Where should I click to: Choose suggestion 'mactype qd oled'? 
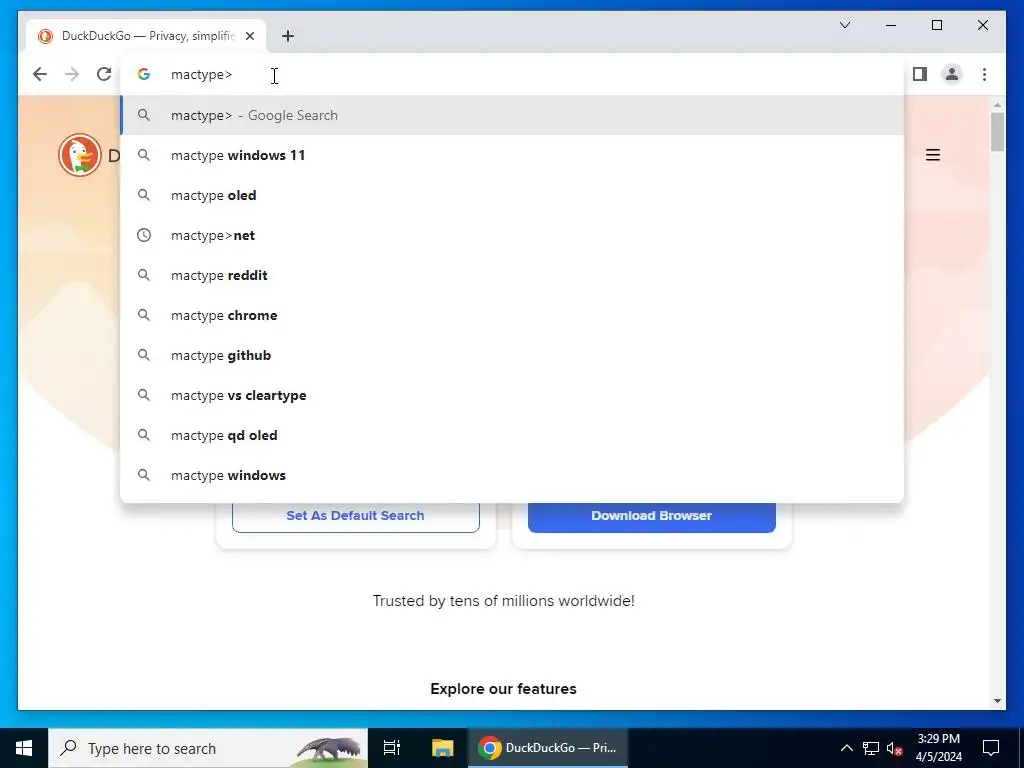tap(513, 435)
